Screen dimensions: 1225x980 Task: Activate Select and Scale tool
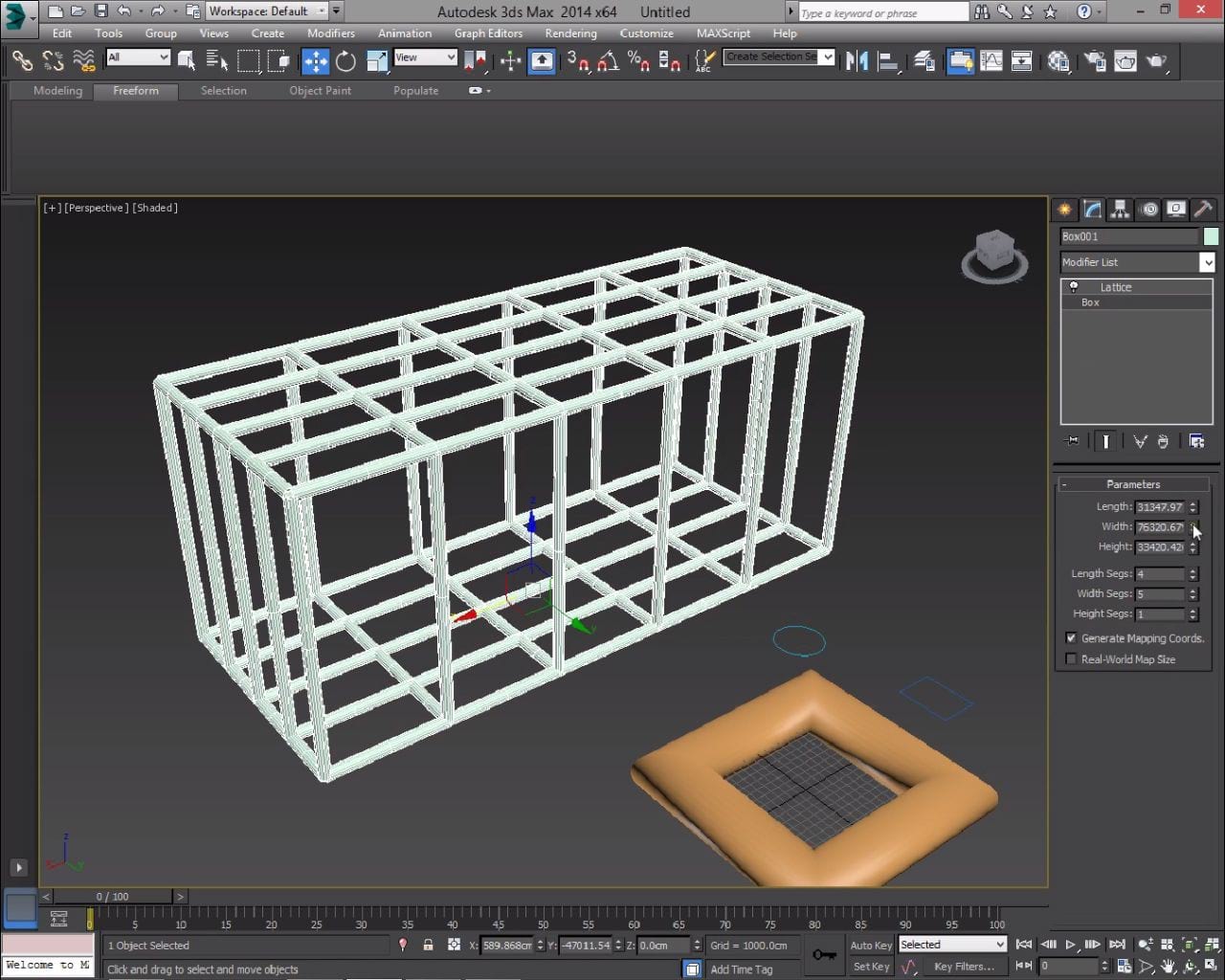(377, 61)
